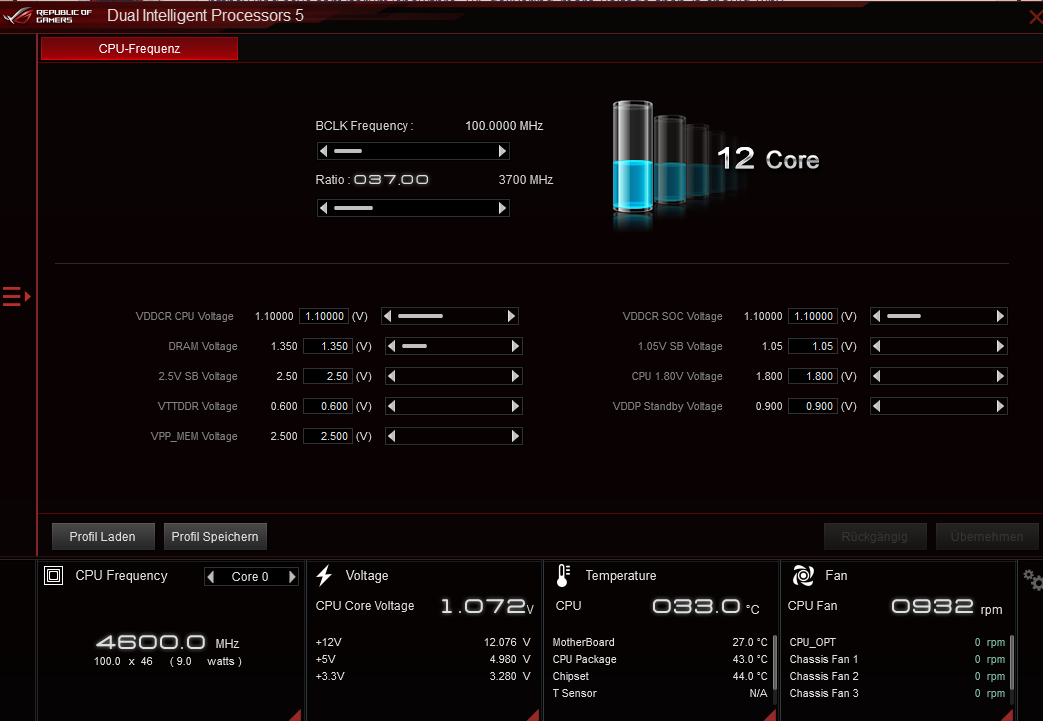
Task: Decrease VDDP Standby Voltage with left arrow
Action: (x=876, y=406)
